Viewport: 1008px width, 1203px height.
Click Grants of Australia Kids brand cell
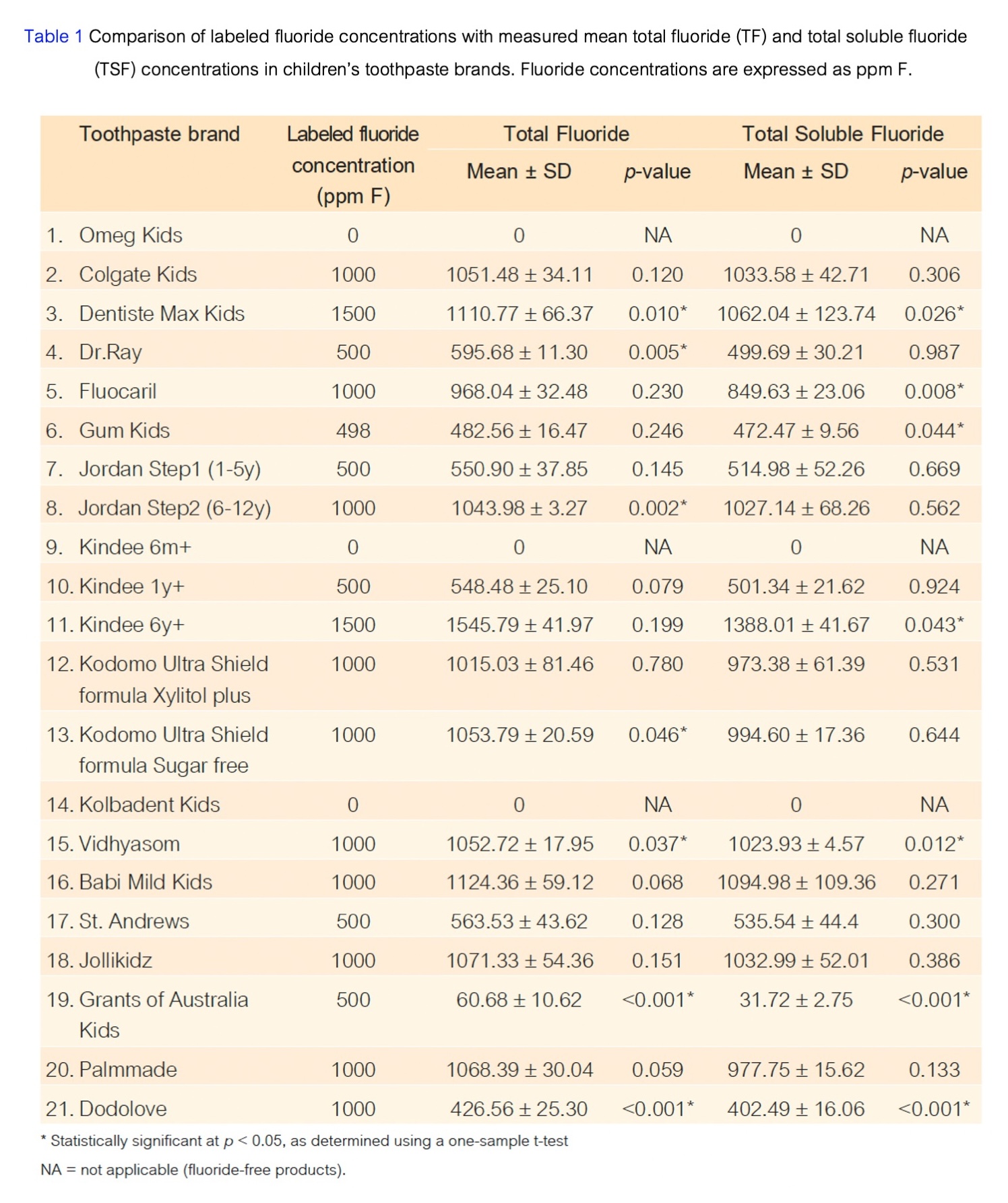click(x=164, y=1014)
